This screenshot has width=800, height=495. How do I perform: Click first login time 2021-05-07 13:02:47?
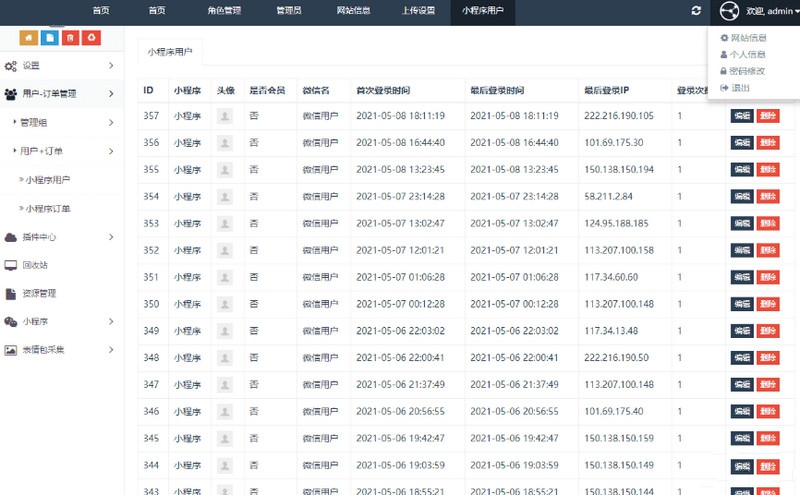(401, 224)
